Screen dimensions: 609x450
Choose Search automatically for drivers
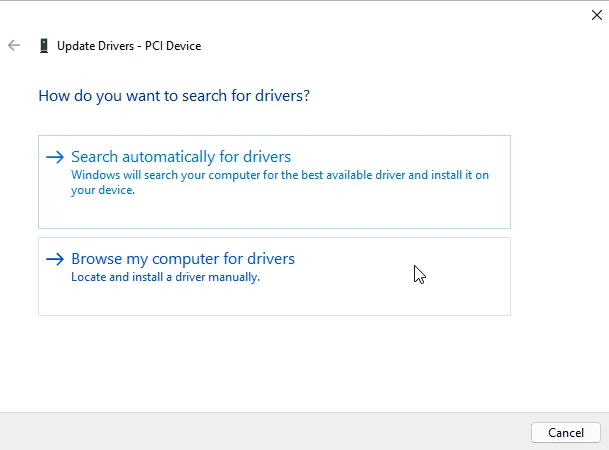181,157
